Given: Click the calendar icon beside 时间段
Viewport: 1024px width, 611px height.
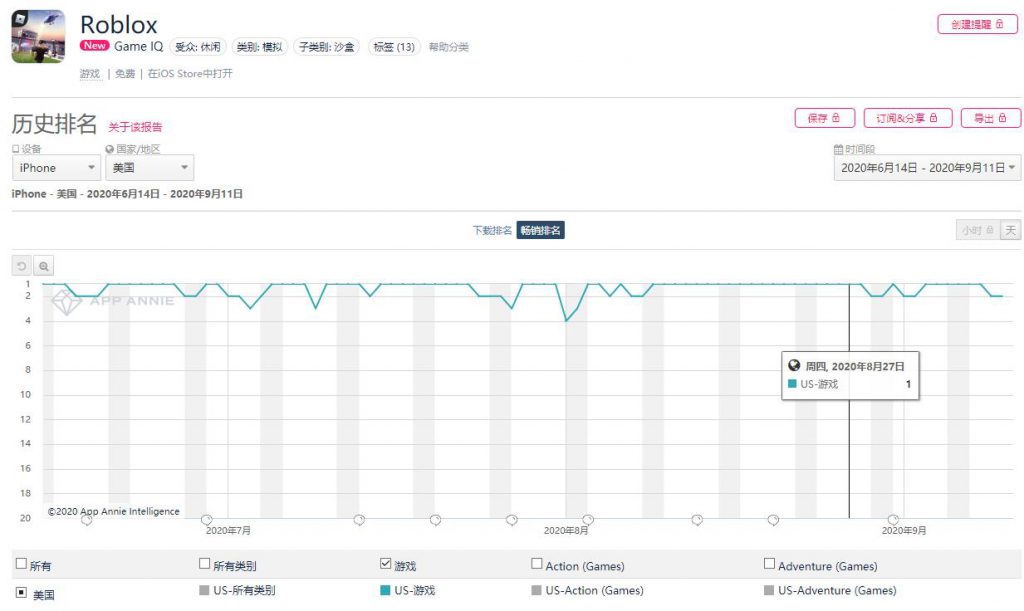Looking at the screenshot, I should point(839,149).
